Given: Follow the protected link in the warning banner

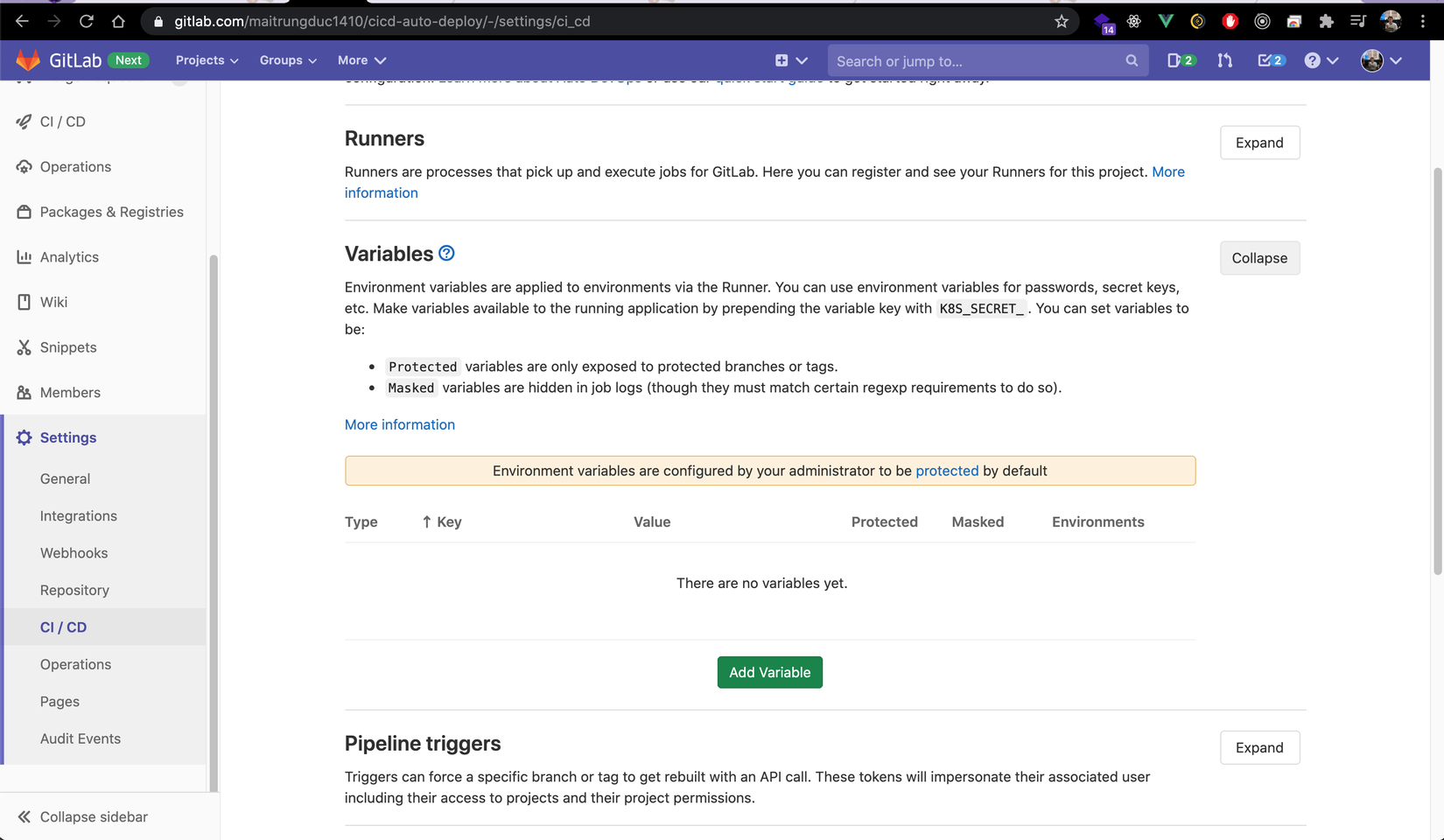Looking at the screenshot, I should [x=947, y=471].
